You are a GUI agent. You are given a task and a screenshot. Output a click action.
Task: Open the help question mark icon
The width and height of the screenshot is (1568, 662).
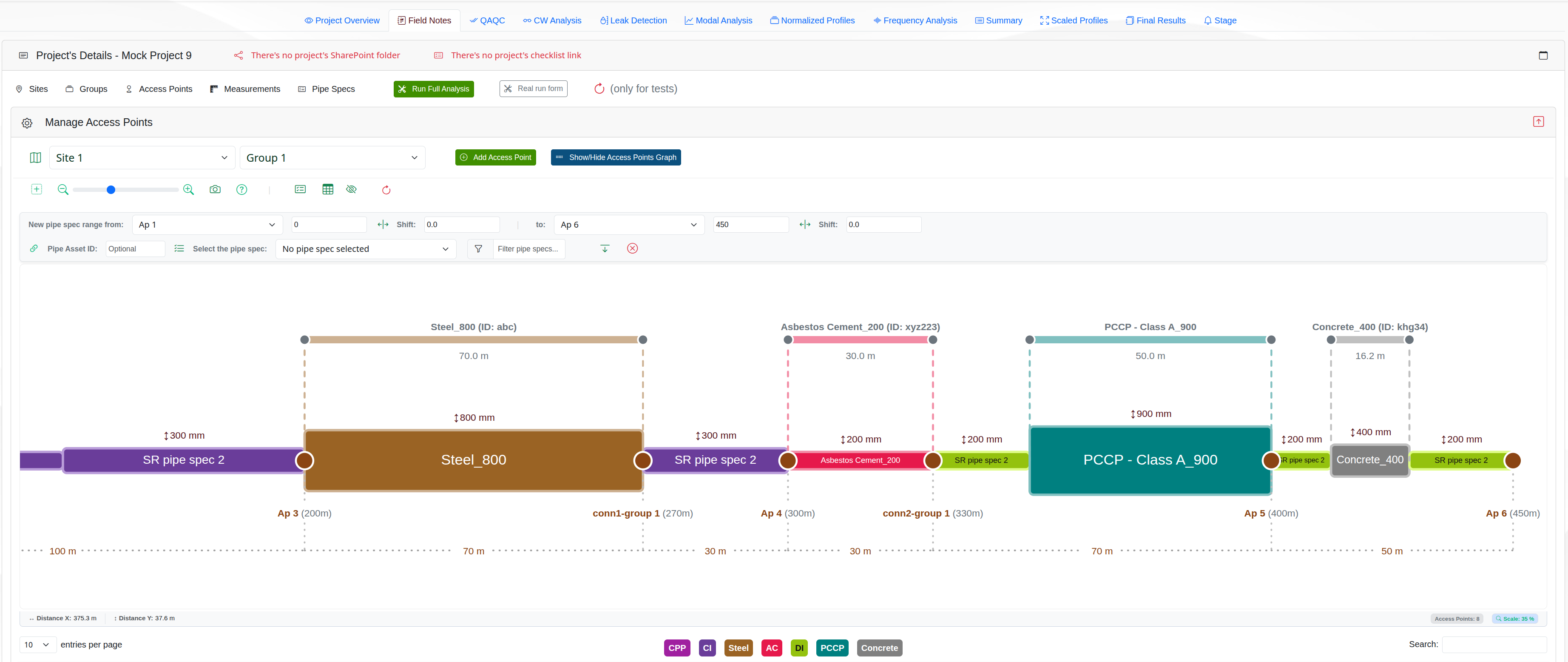[x=241, y=189]
